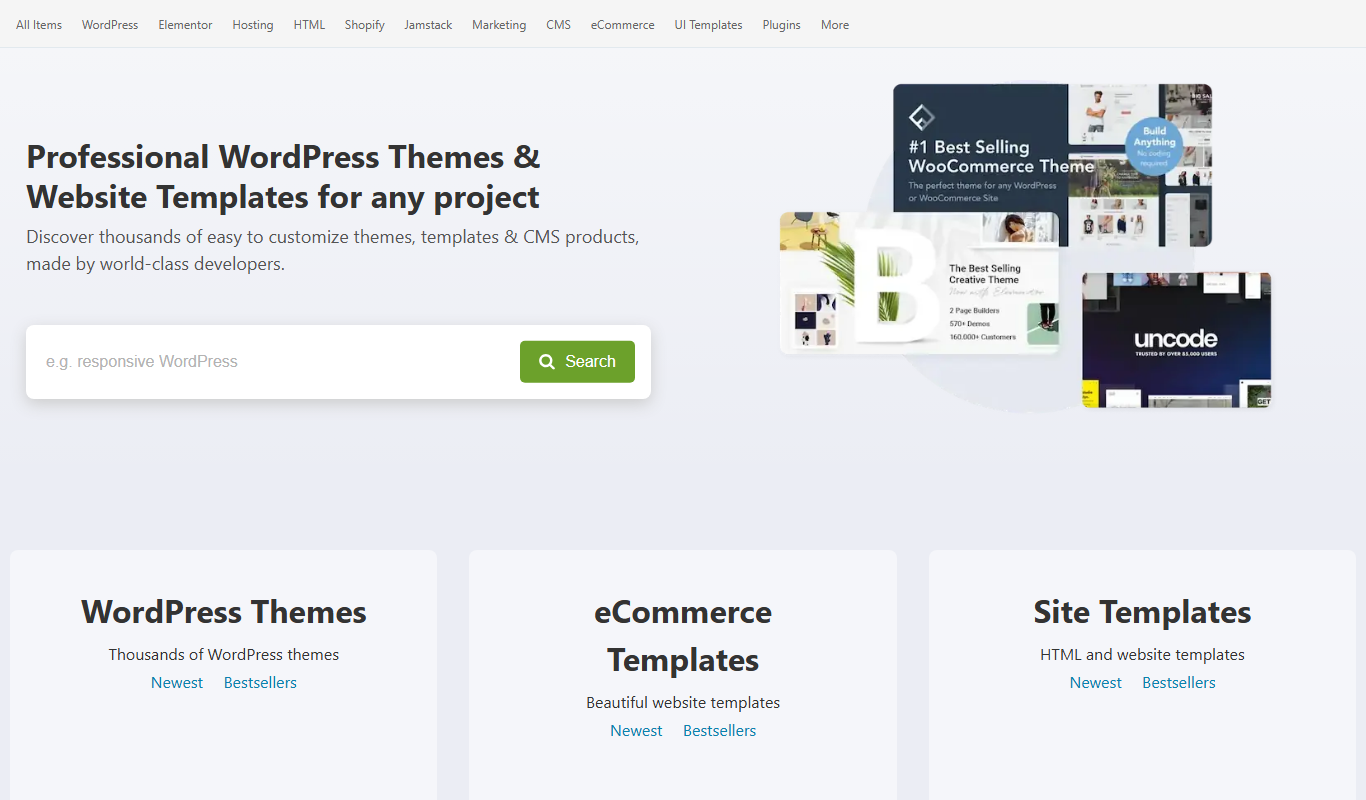The height and width of the screenshot is (800, 1366).
Task: Expand the More menu
Action: click(x=835, y=25)
